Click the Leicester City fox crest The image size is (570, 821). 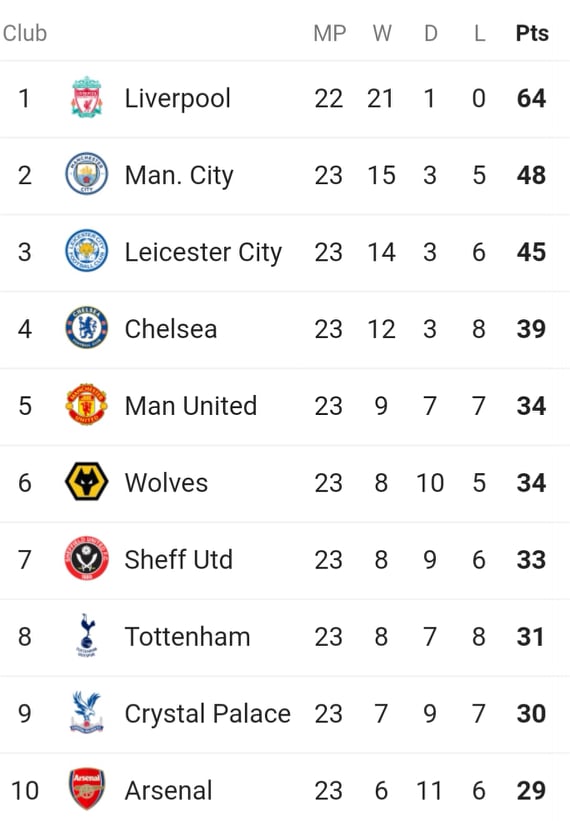coord(87,251)
